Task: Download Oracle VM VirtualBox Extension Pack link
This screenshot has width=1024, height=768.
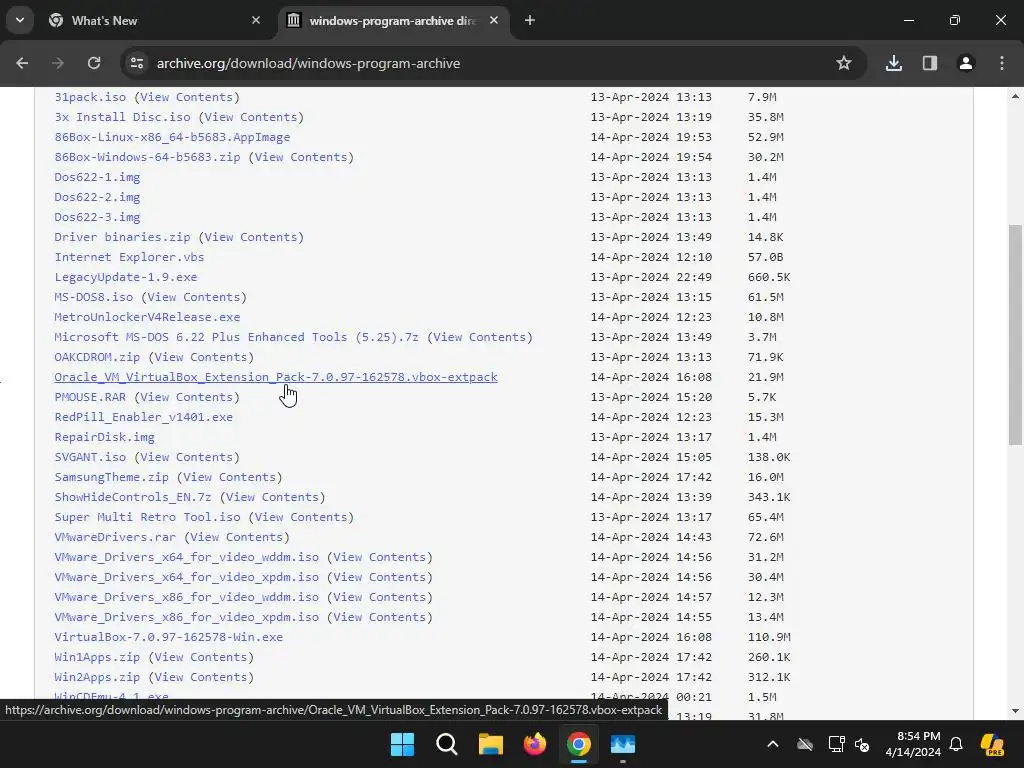Action: tap(276, 377)
